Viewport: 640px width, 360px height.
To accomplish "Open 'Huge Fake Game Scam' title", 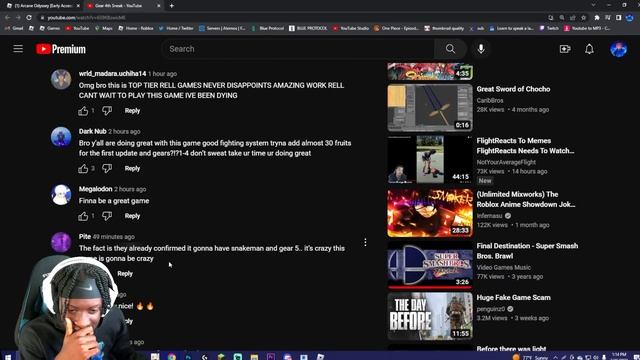I will point(513,298).
